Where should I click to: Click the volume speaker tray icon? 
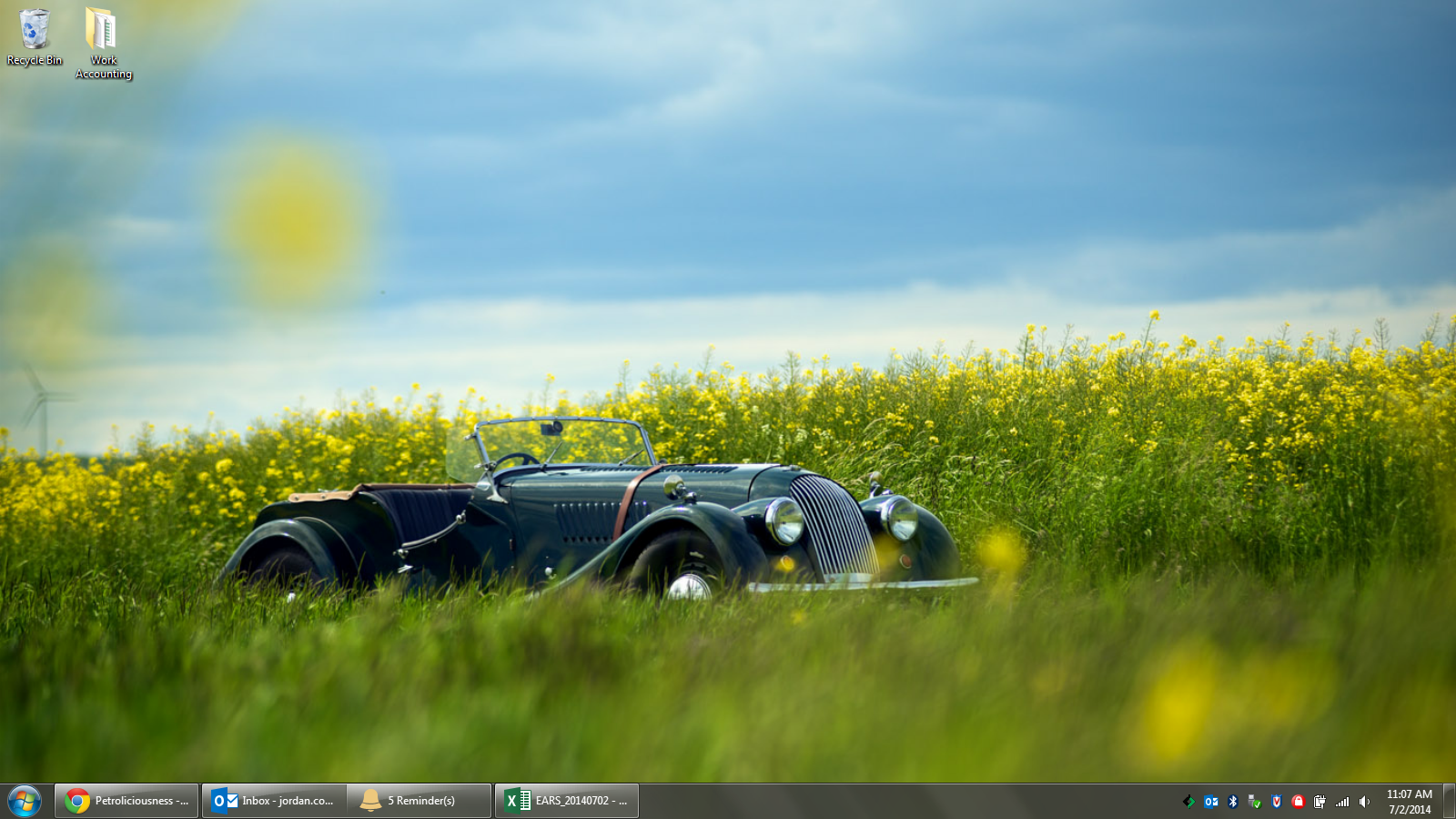coord(1364,802)
